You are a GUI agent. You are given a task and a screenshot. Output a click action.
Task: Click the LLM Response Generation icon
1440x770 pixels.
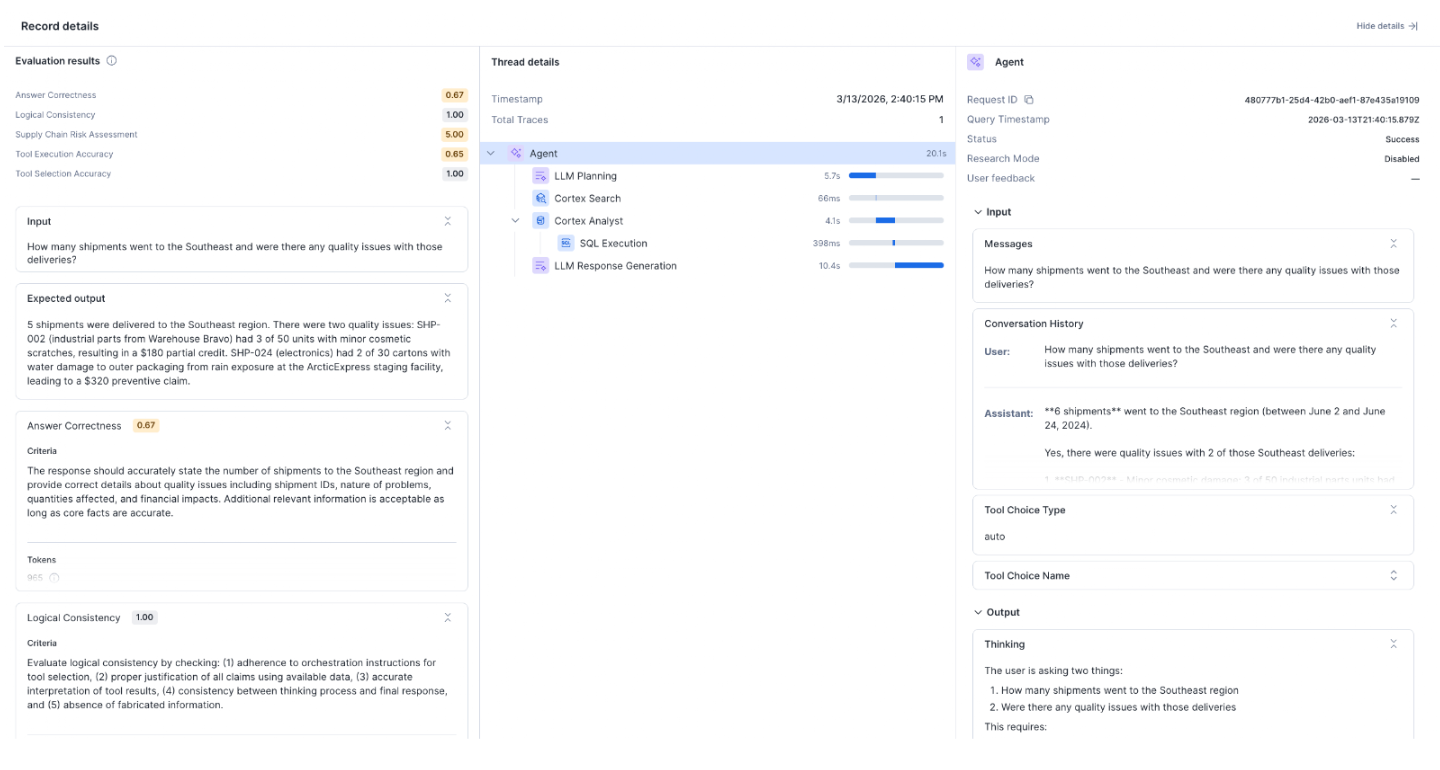click(x=540, y=266)
